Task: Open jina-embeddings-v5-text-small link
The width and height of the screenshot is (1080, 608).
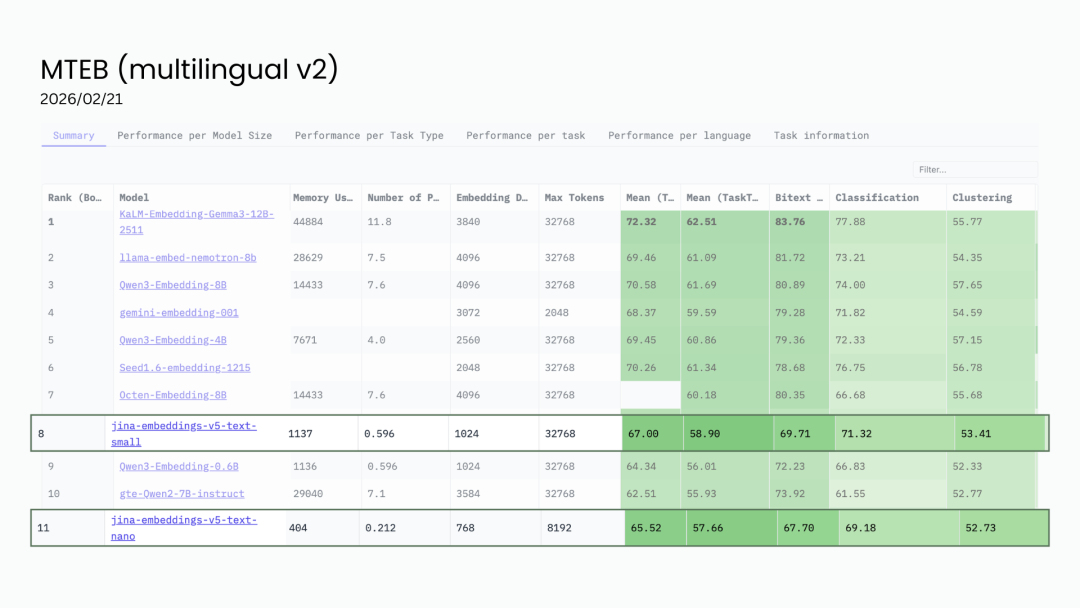Action: (183, 434)
